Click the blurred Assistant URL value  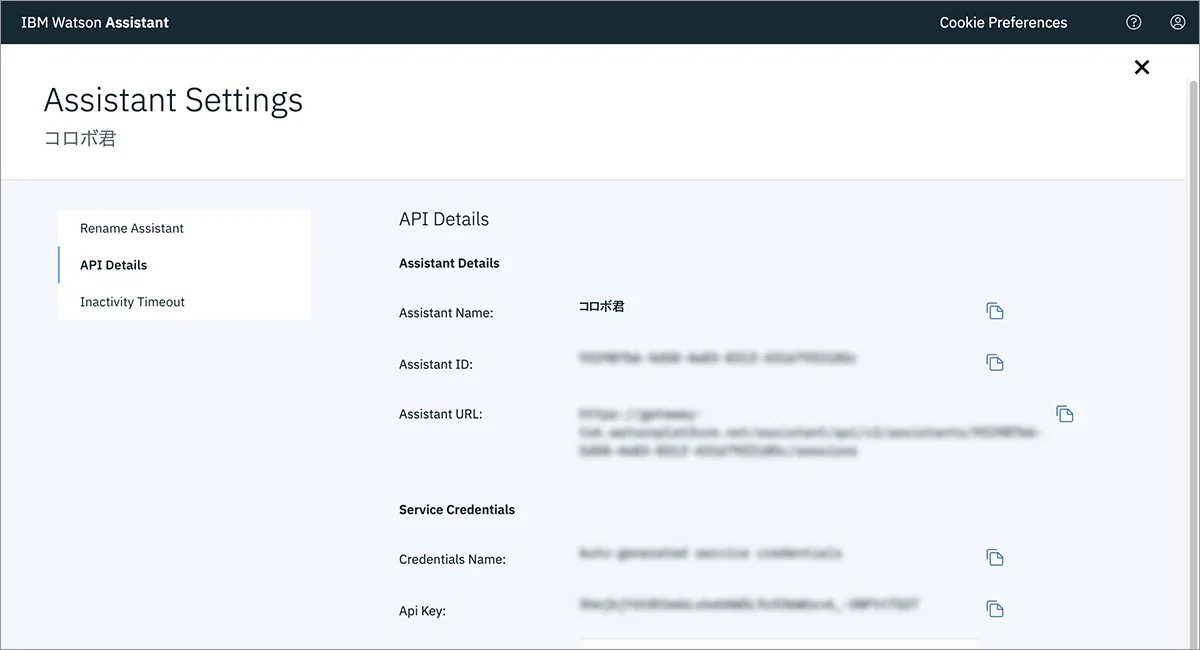tap(812, 432)
